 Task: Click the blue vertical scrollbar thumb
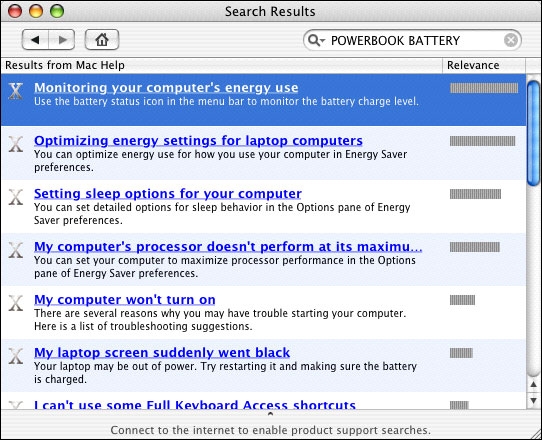pos(533,133)
